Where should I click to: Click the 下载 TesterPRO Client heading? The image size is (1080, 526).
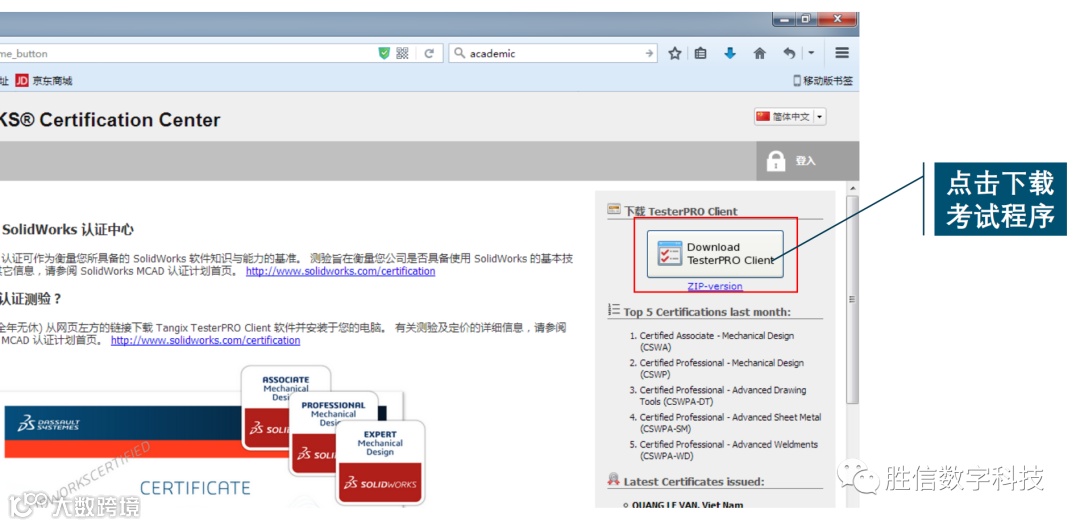pyautogui.click(x=681, y=211)
